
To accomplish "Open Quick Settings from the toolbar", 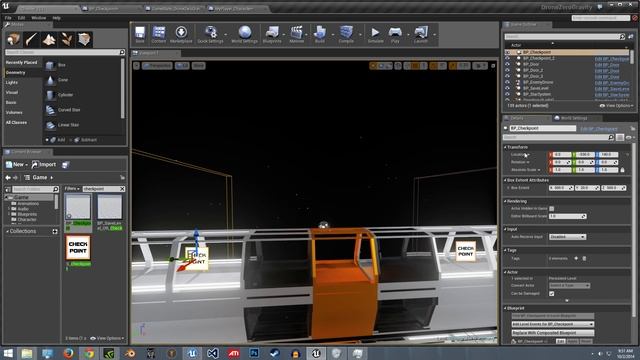I will click(211, 34).
